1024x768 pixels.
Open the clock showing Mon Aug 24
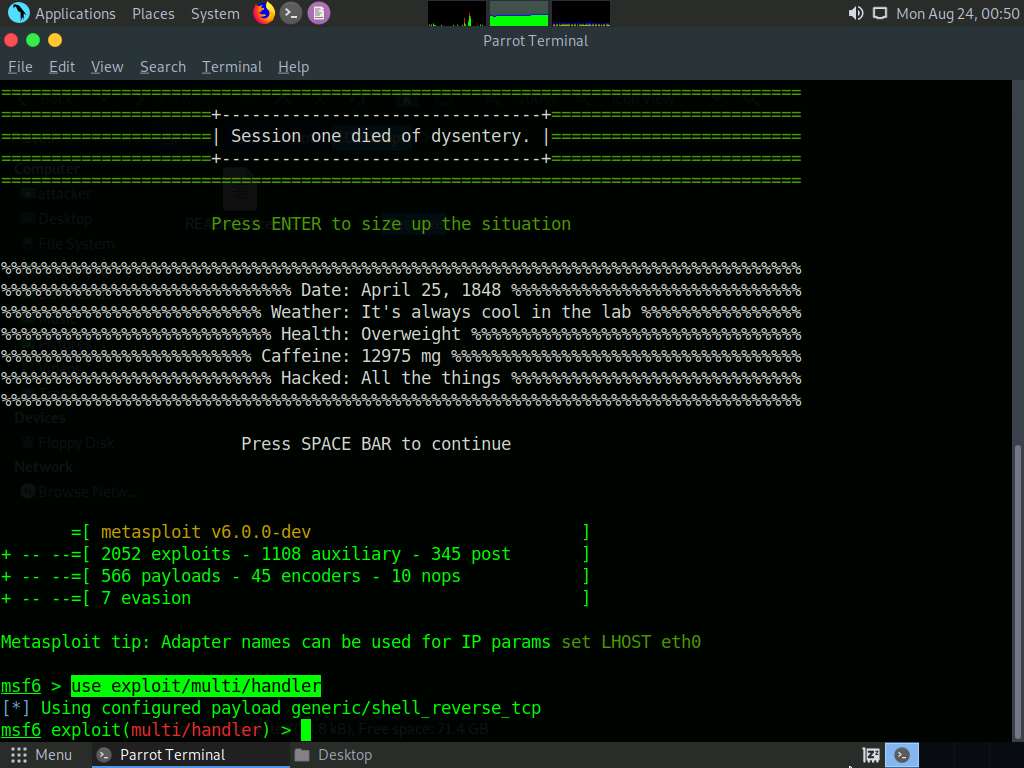tap(957, 13)
